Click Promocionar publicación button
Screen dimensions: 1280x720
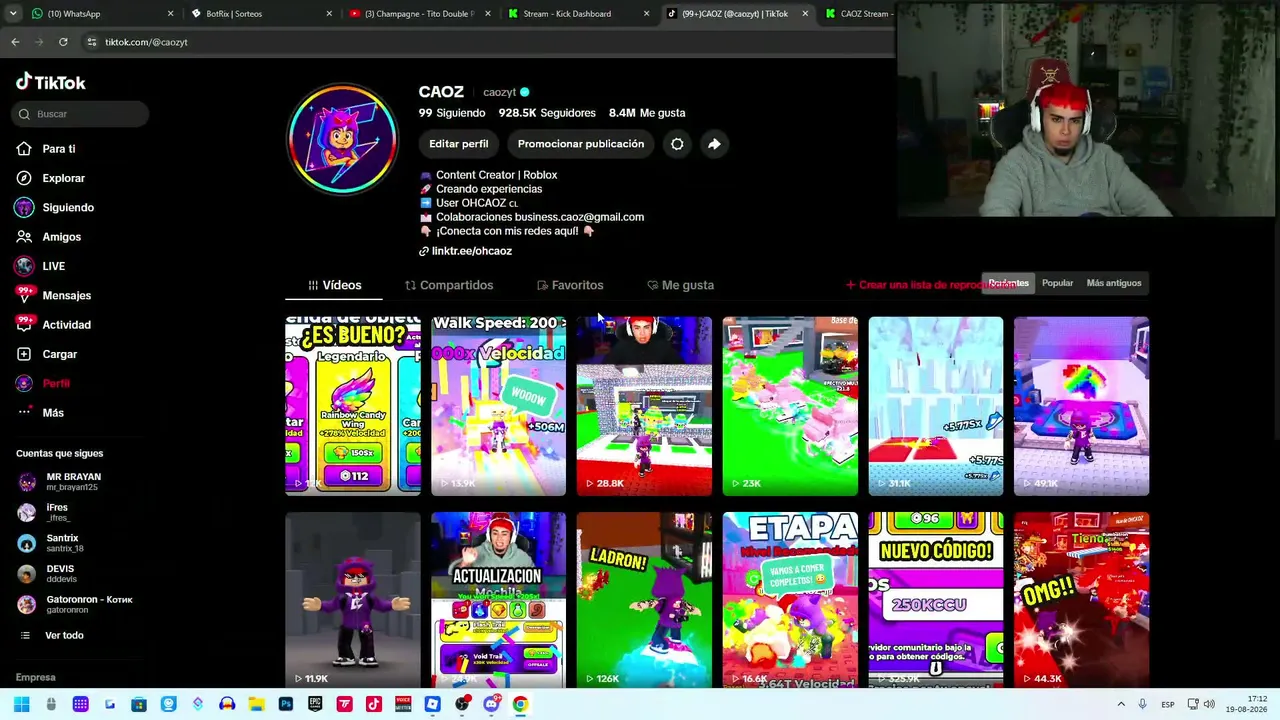tap(581, 144)
